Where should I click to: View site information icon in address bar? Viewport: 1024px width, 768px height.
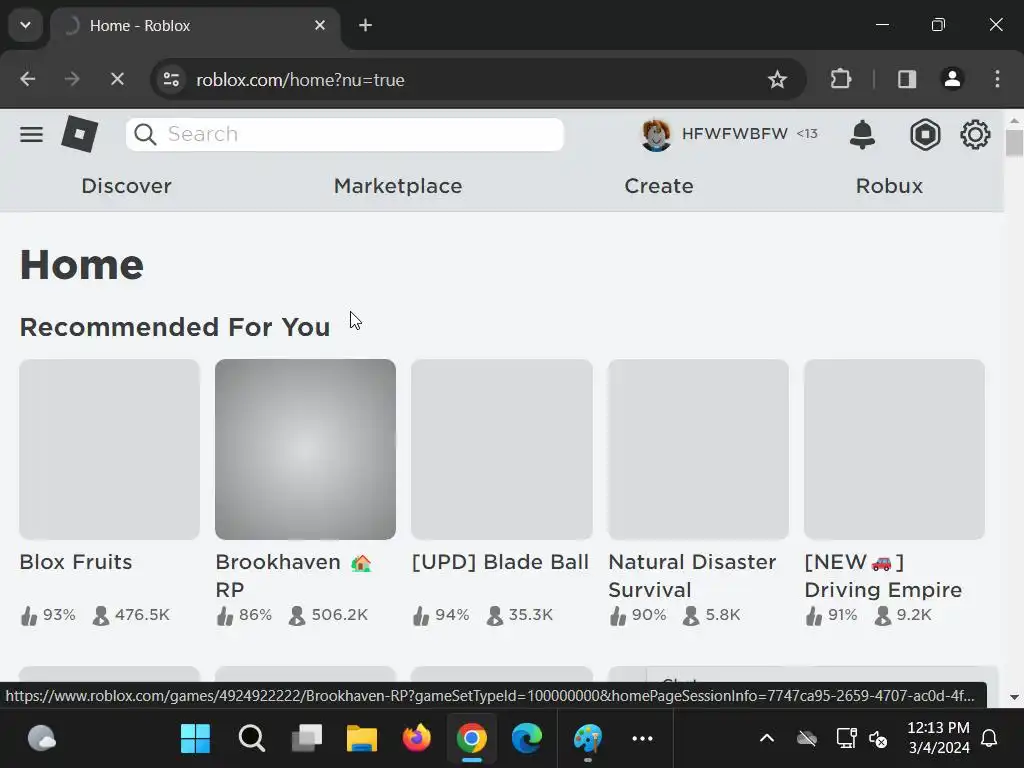tap(172, 80)
